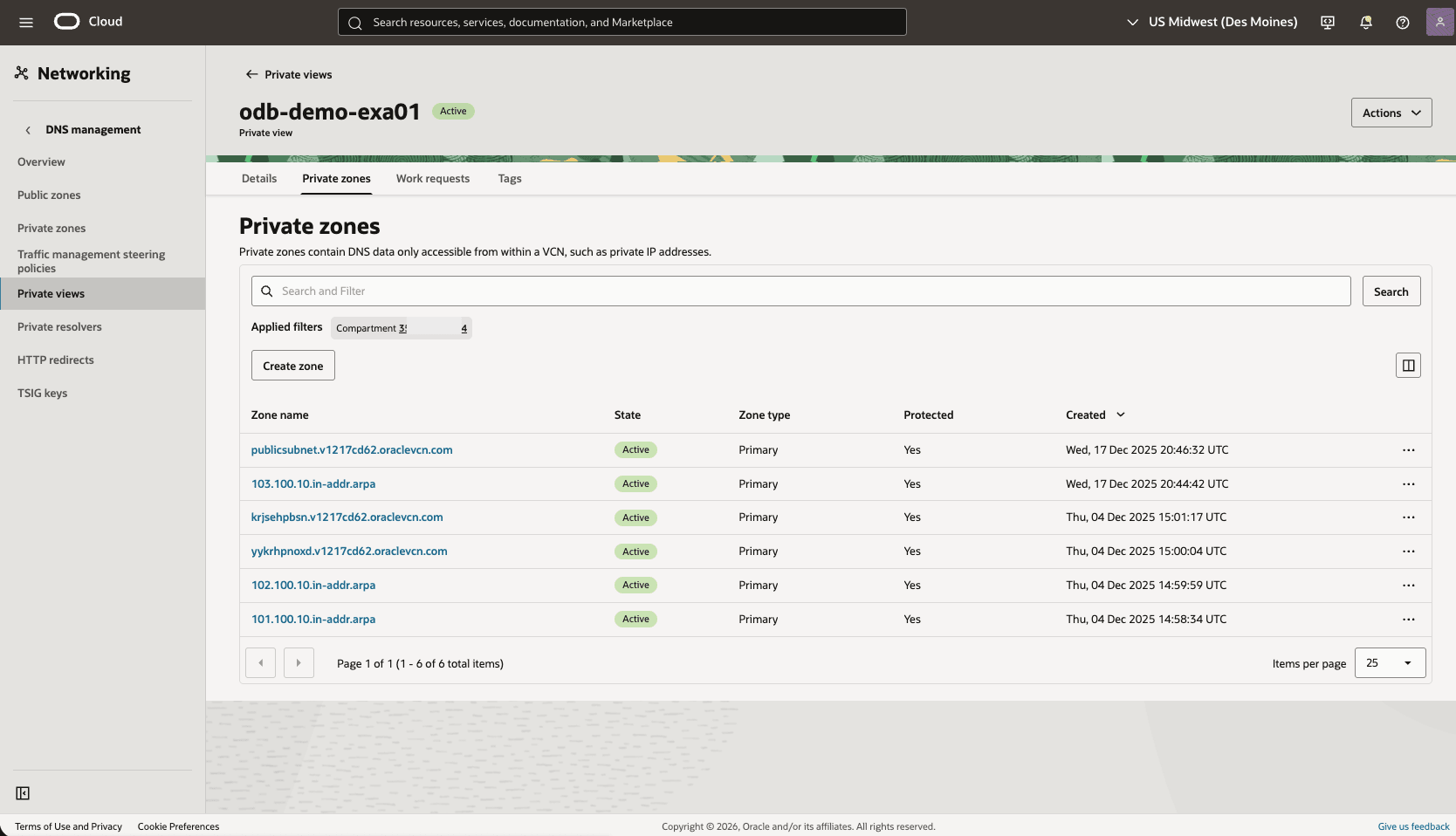1456x836 pixels.
Task: Click the Create zone button
Action: pyautogui.click(x=292, y=365)
